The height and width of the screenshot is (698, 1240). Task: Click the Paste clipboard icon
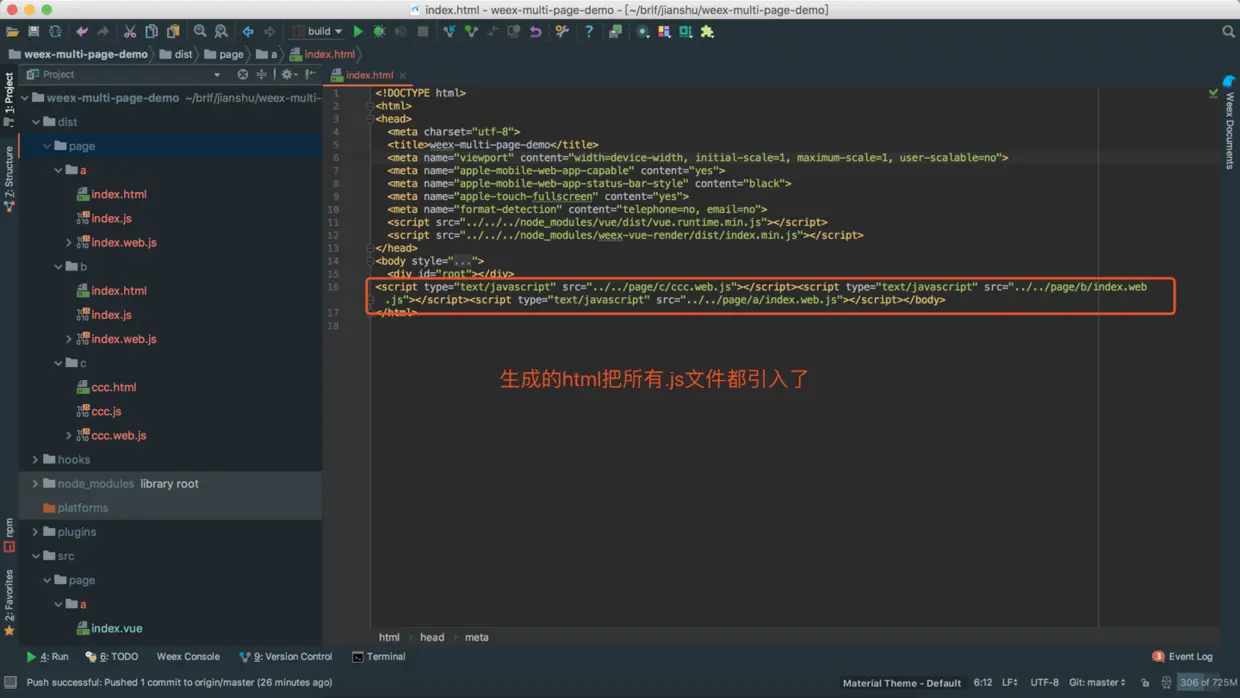[x=173, y=32]
